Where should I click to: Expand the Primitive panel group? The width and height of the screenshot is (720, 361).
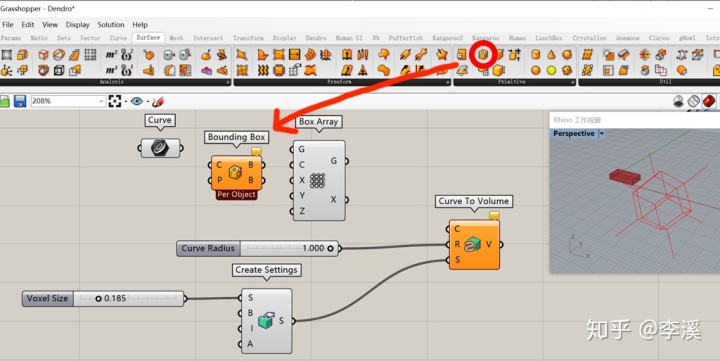573,82
